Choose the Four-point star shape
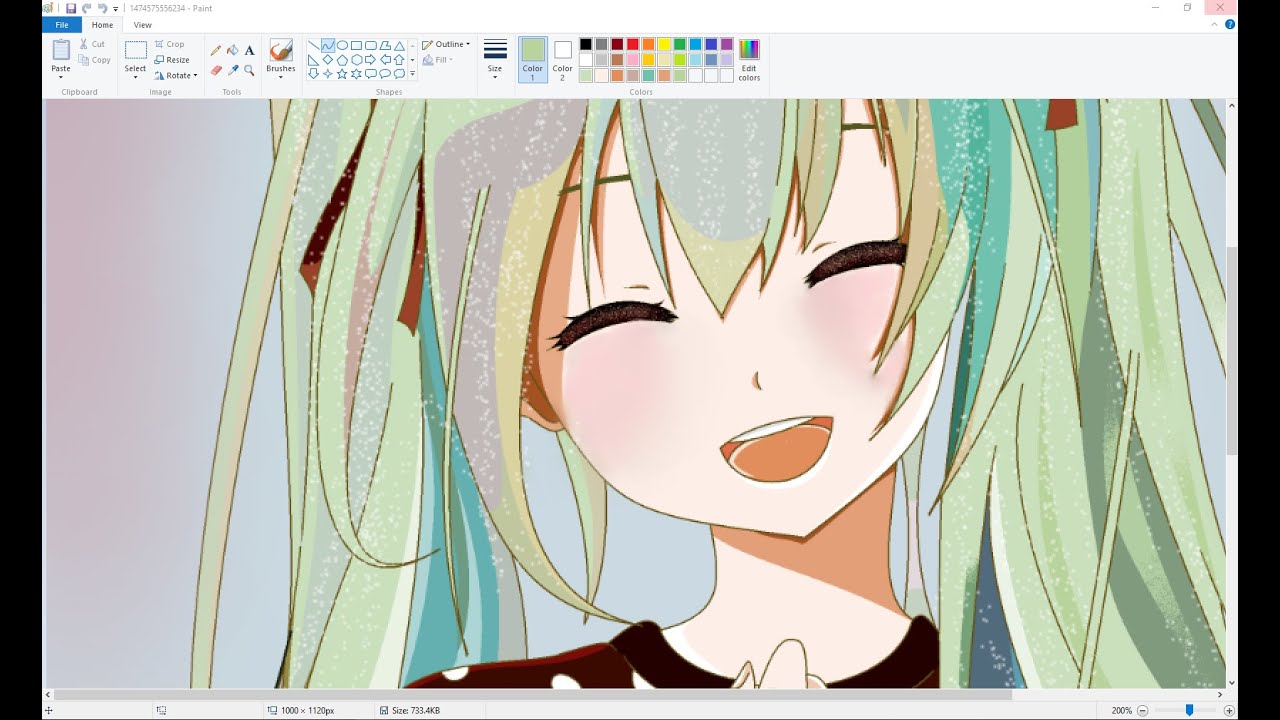The image size is (1280, 720). coord(328,74)
